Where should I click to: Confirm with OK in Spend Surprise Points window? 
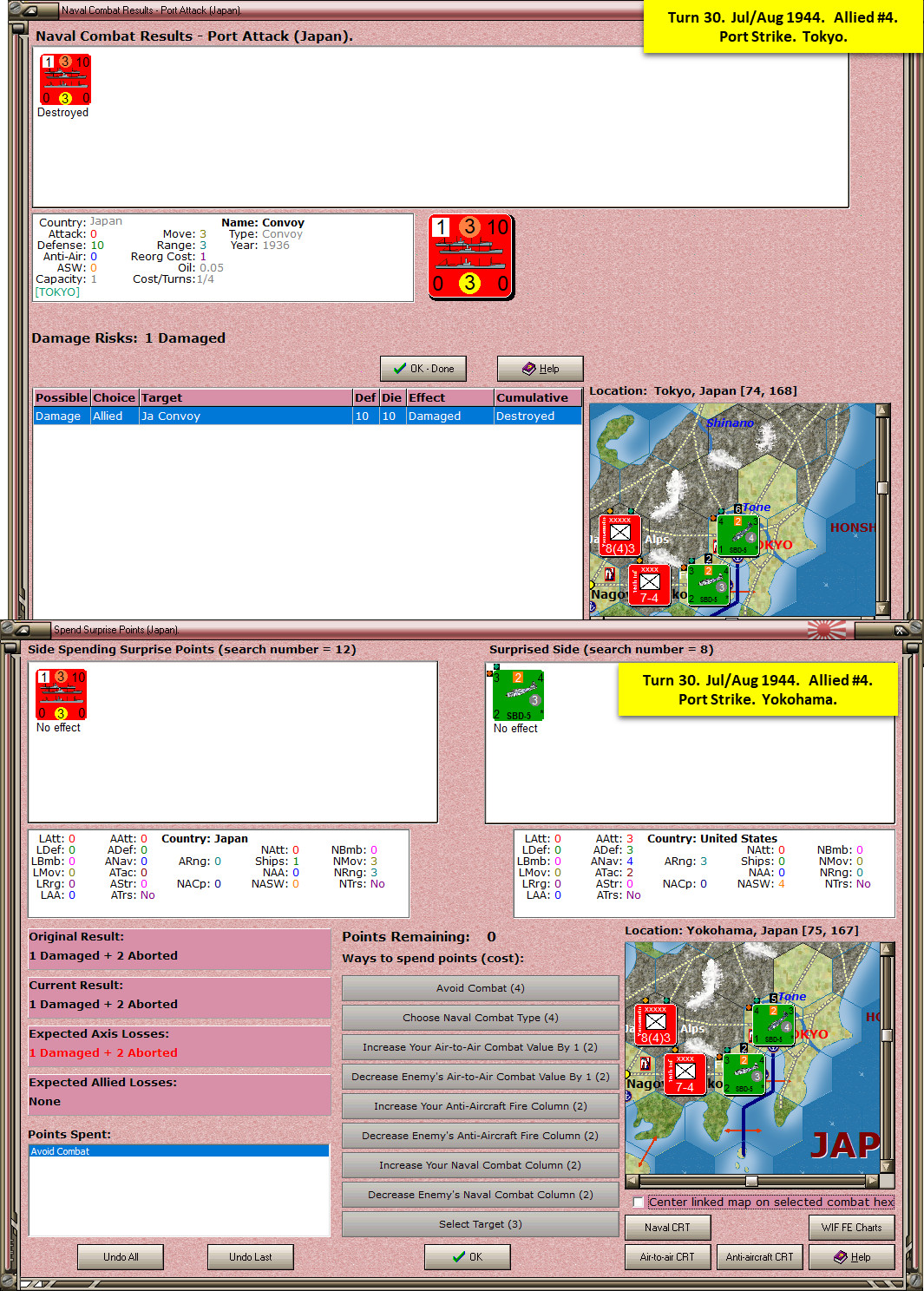468,1257
